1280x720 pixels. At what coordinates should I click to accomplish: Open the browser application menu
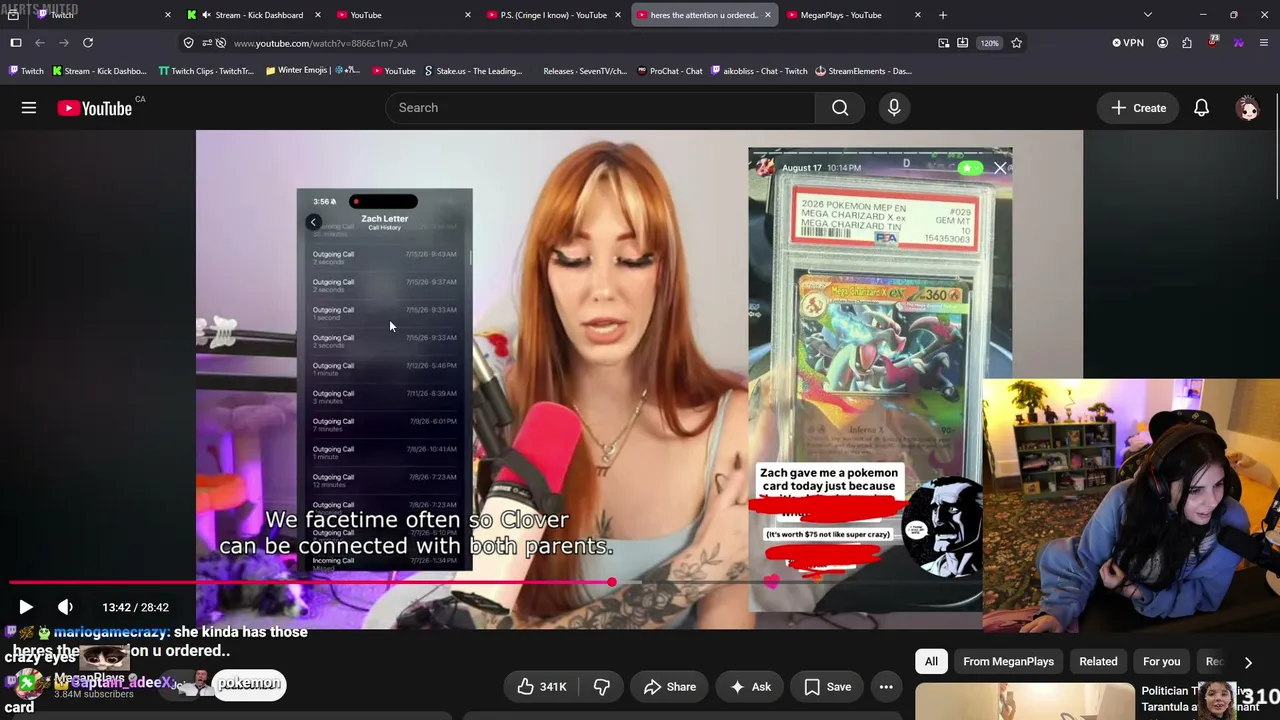[1264, 43]
